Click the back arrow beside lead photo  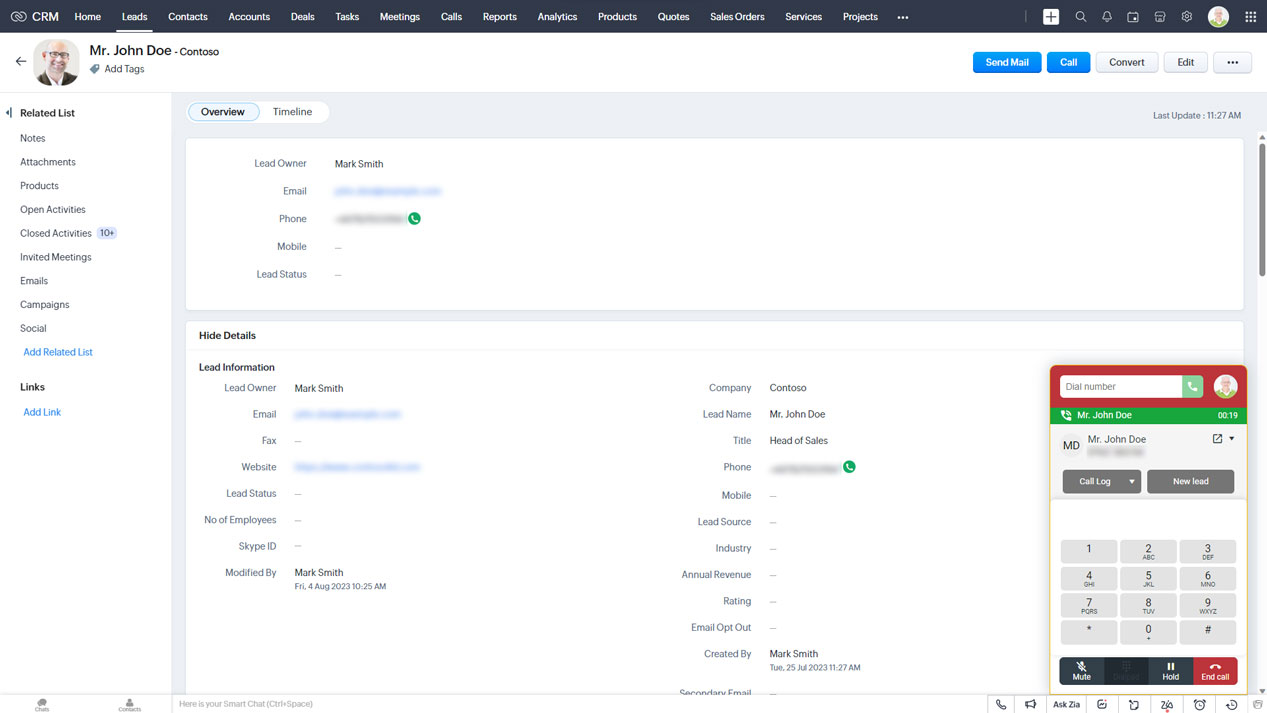[21, 62]
